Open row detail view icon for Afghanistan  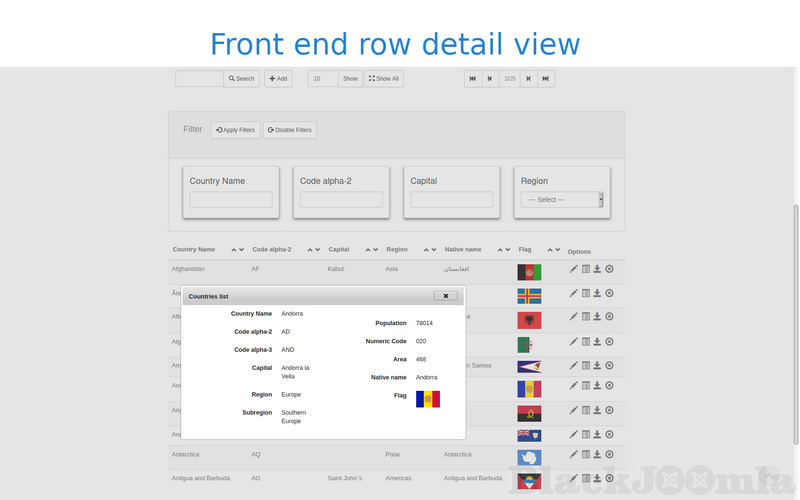(585, 268)
